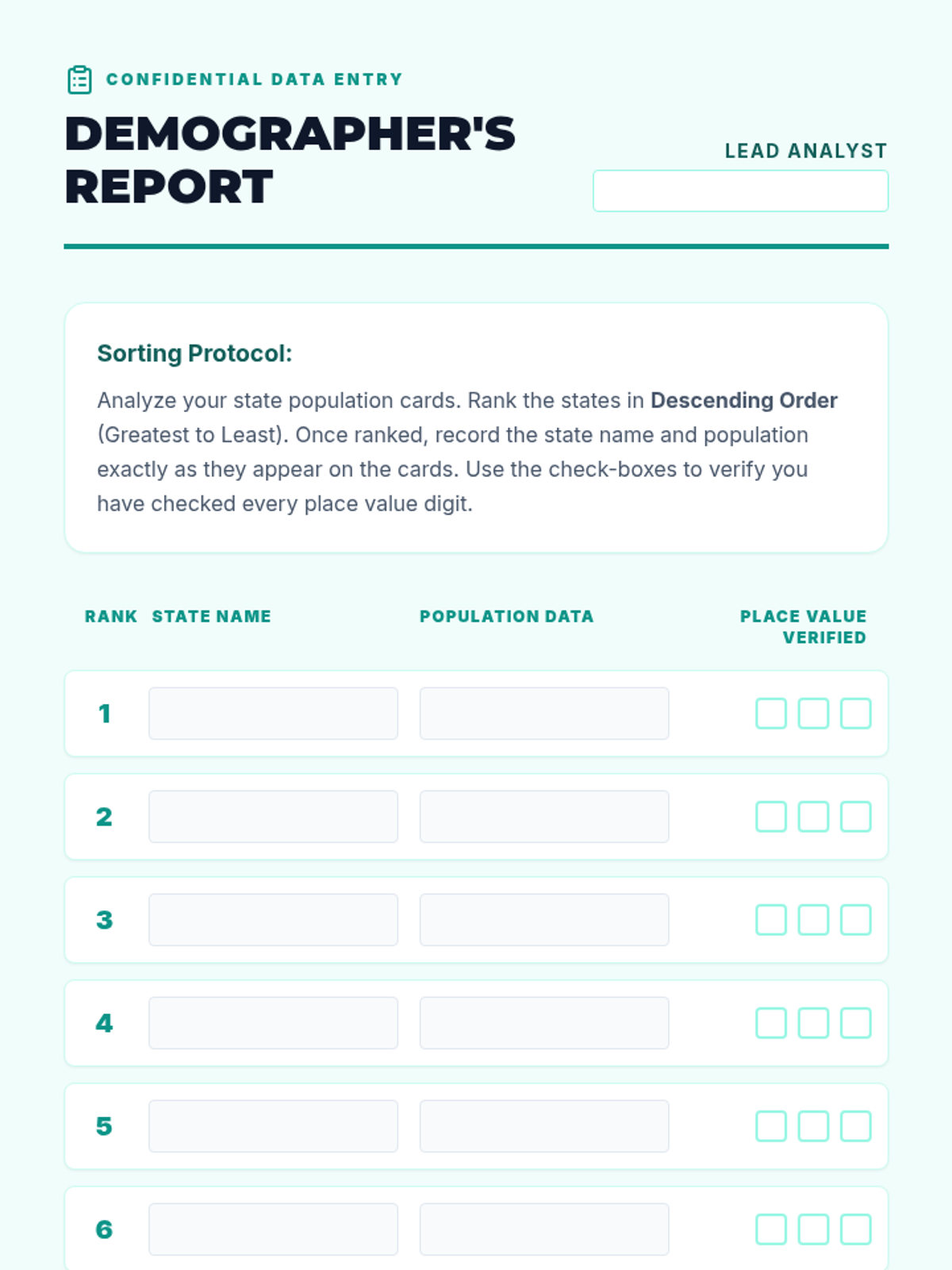Viewport: 952px width, 1270px height.
Task: Check the middle place value box in row 4
Action: coord(813,1022)
